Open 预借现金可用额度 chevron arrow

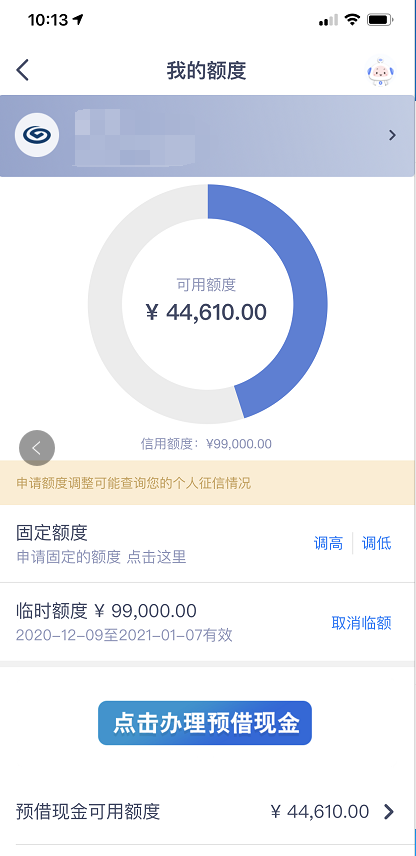[389, 812]
